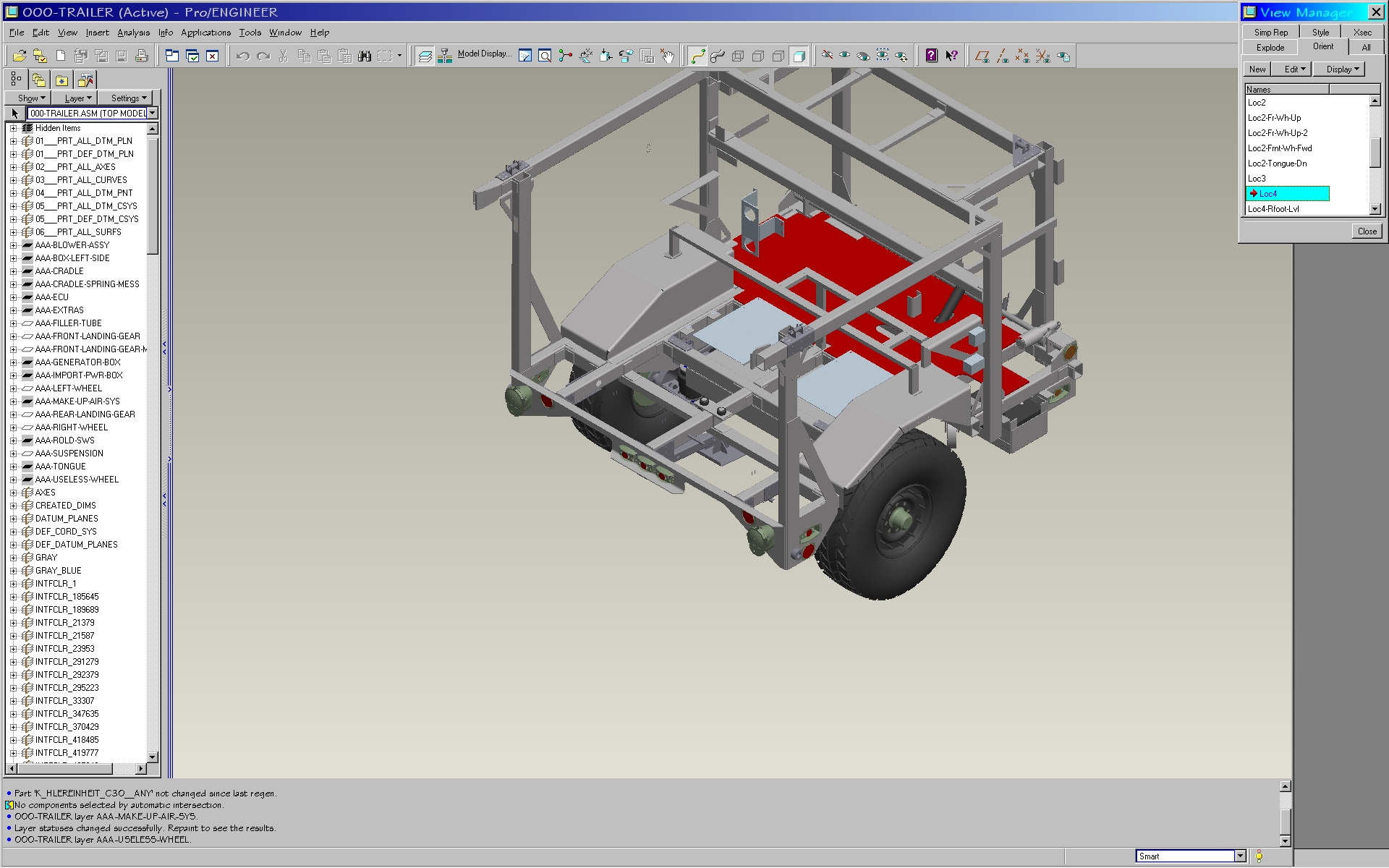Screen dimensions: 1389x868
Task: Open the 000-TRAILER.ASM model combo box
Action: 93,114
